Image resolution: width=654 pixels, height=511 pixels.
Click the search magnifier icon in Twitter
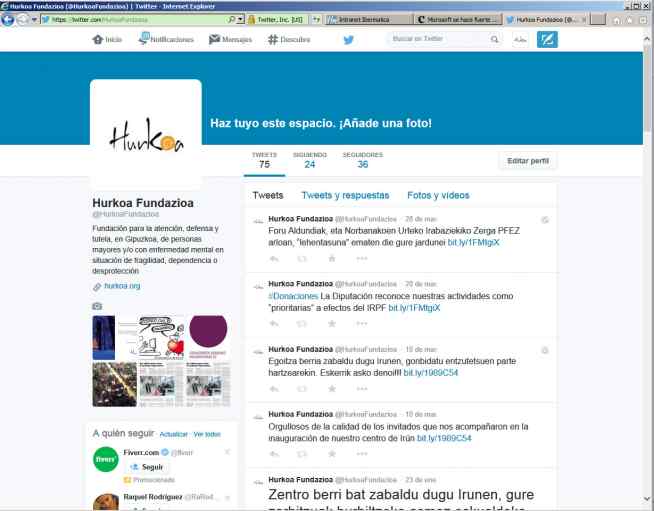point(494,39)
